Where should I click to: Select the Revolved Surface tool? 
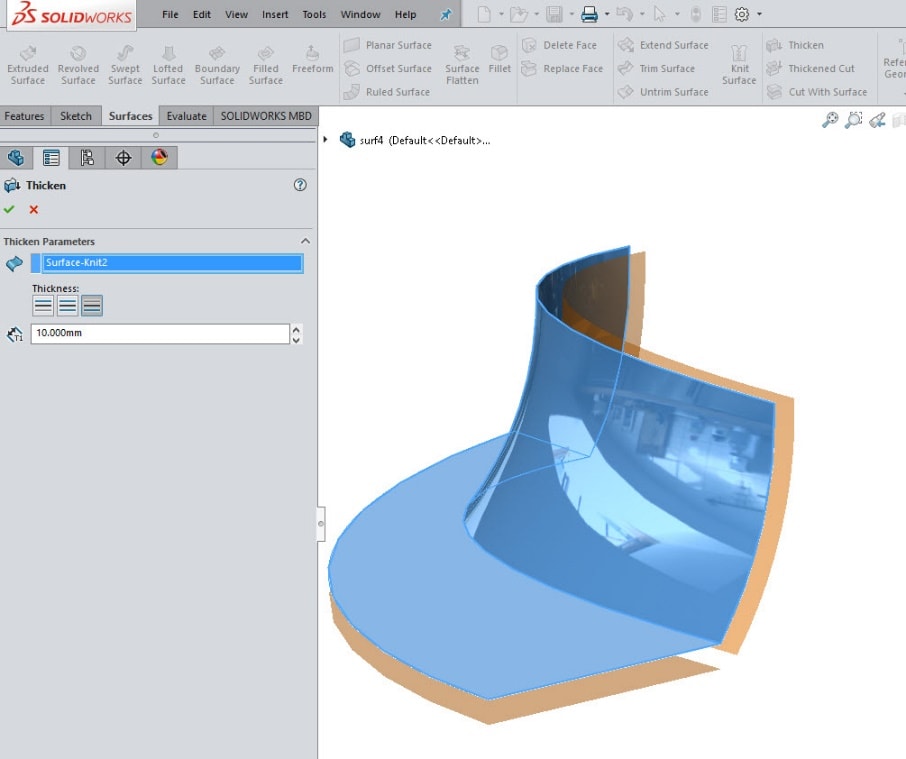click(78, 65)
